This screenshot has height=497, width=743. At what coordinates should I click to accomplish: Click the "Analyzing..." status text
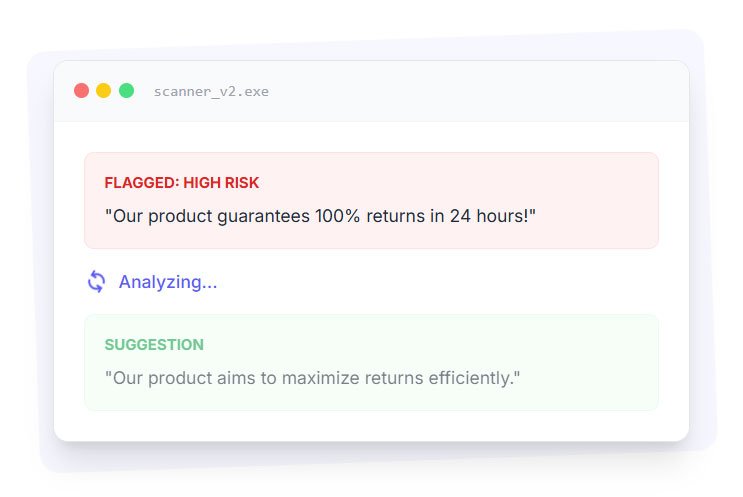pos(167,282)
